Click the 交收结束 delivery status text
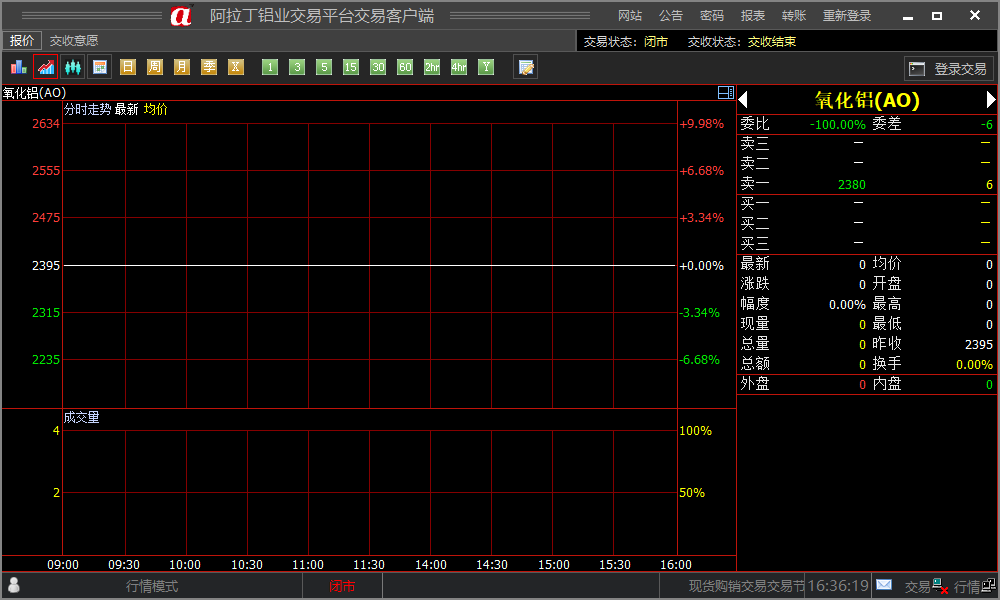1000x600 pixels. pos(772,41)
